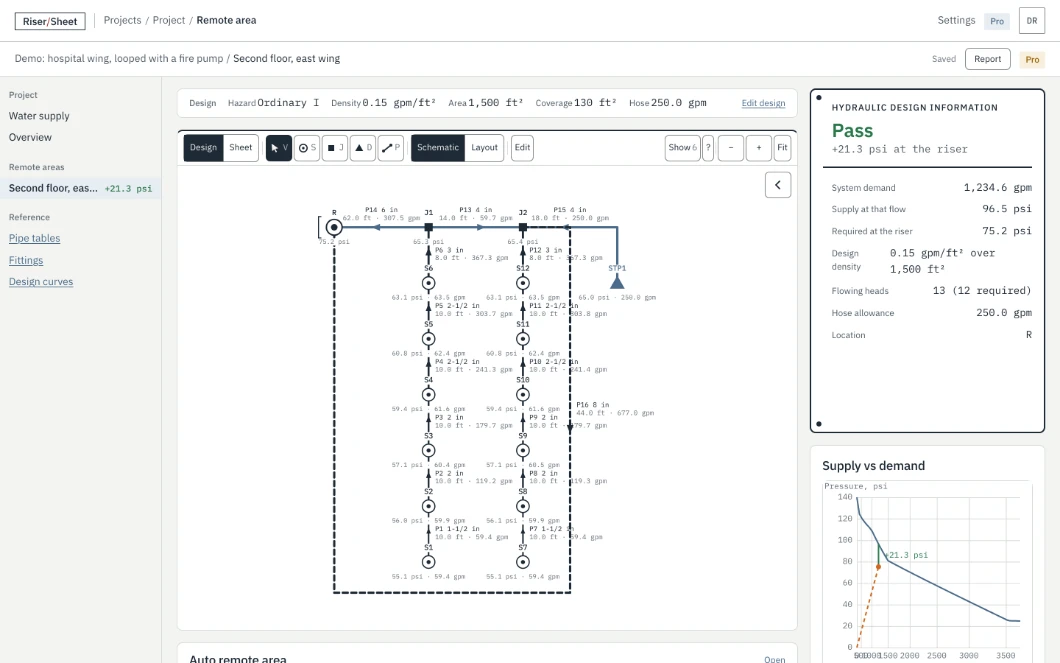The height and width of the screenshot is (663, 1060).
Task: Open Water supply in sidebar
Action: click(39, 116)
